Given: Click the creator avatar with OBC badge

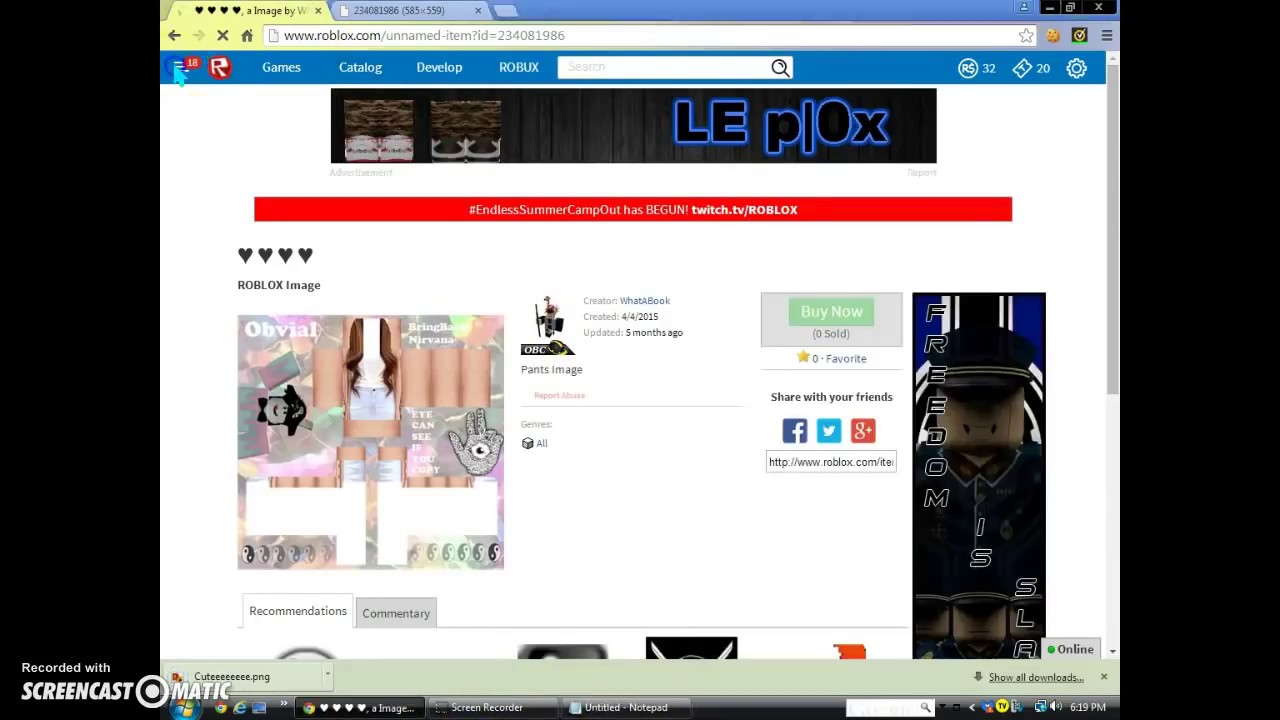Looking at the screenshot, I should 547,326.
